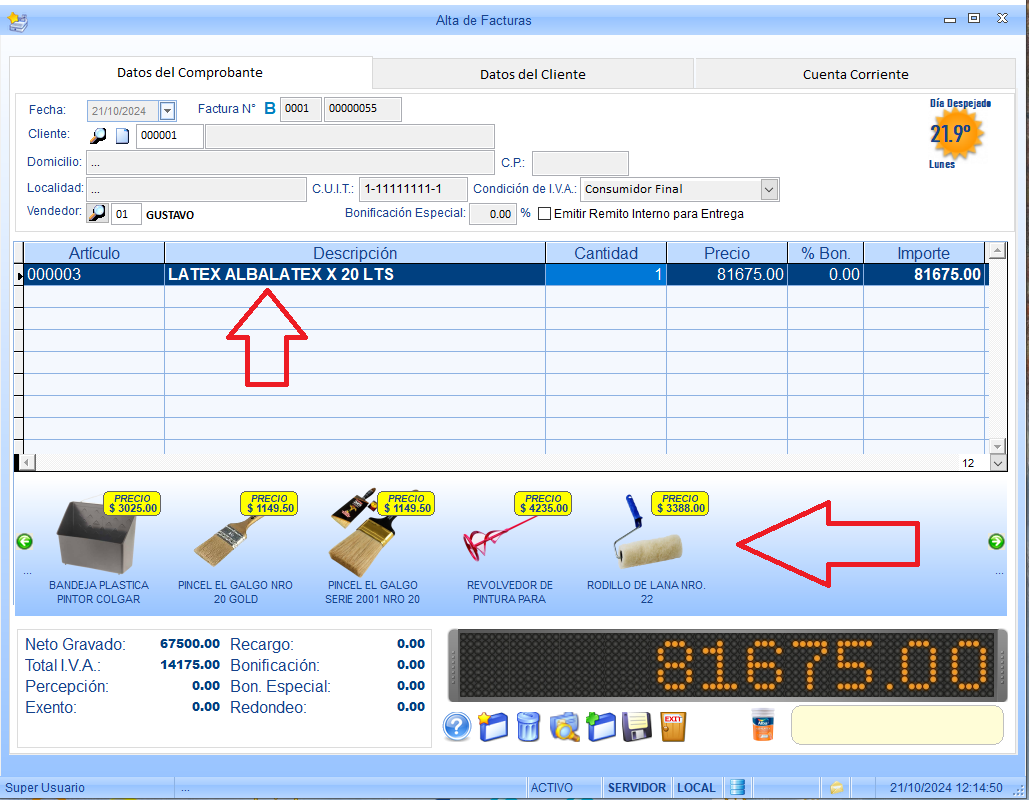This screenshot has height=800, width=1029.
Task: Click the % Bon. column header
Action: tap(826, 253)
